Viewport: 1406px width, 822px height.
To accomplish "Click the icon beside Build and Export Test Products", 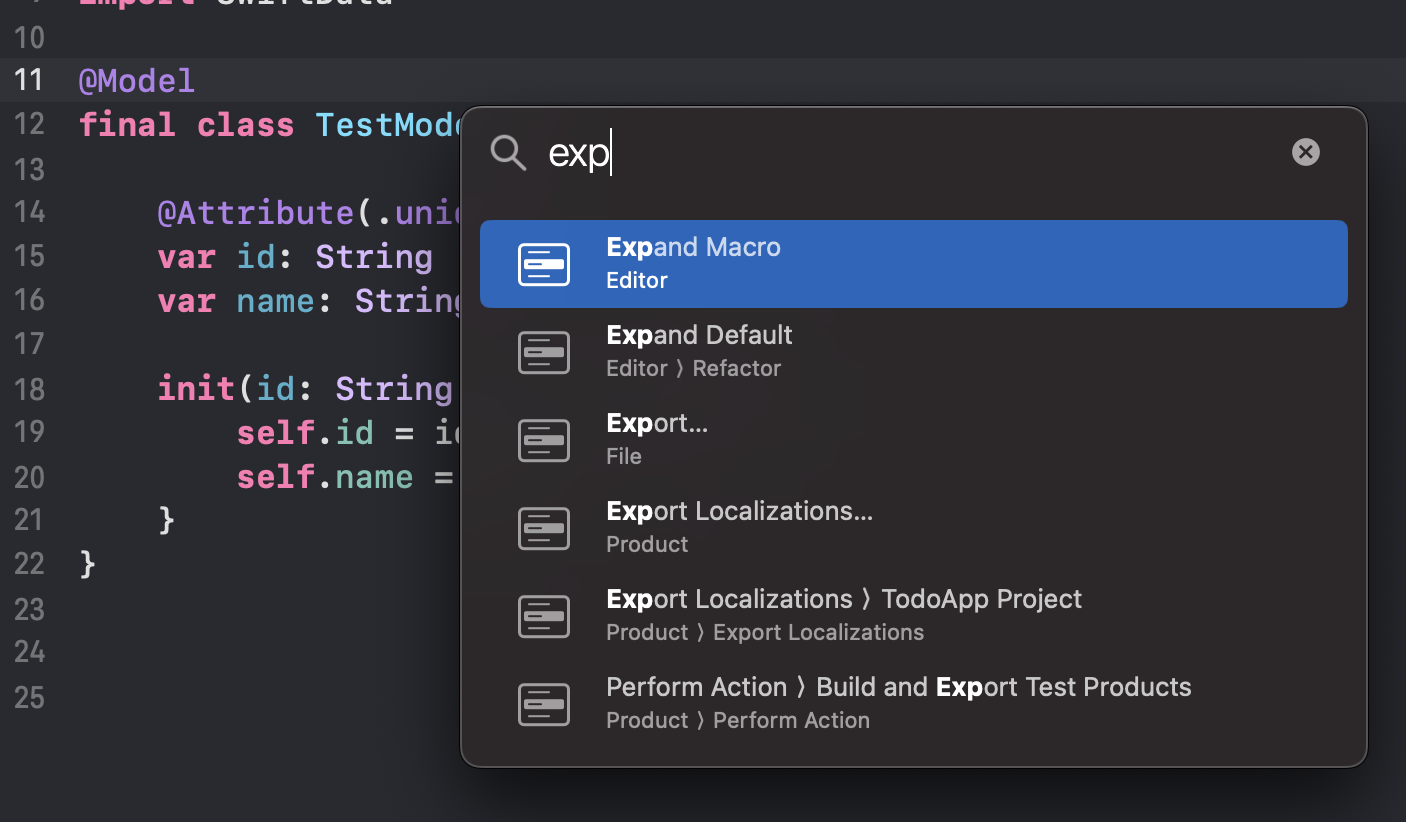I will click(544, 704).
